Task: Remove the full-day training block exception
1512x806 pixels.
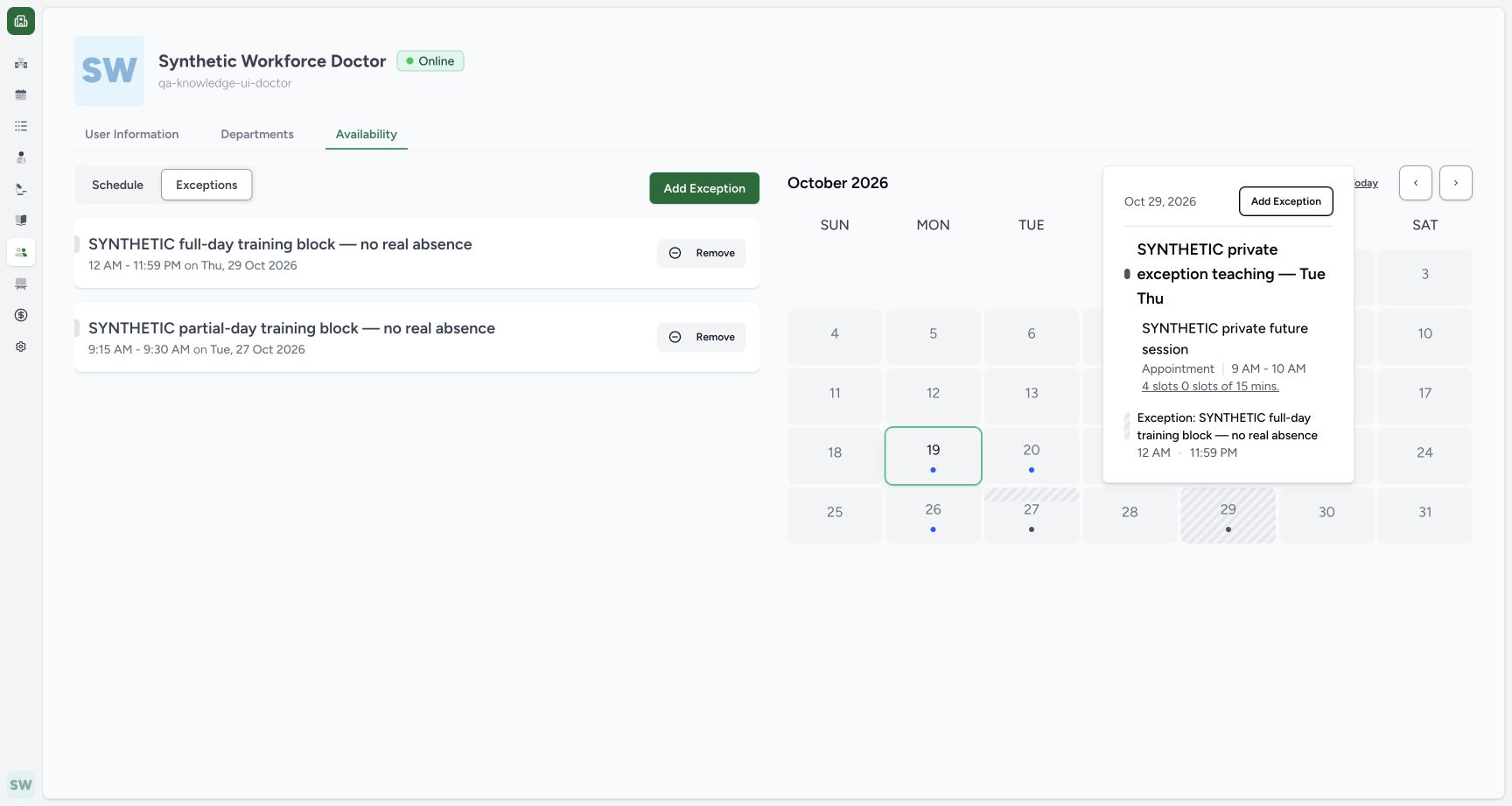Action: point(702,253)
